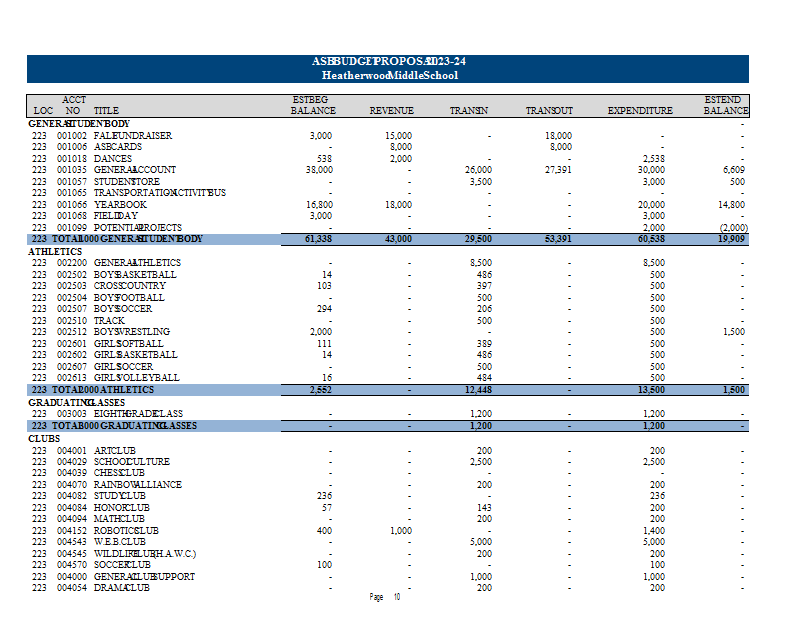Click the TRANS OUT column header

point(549,111)
